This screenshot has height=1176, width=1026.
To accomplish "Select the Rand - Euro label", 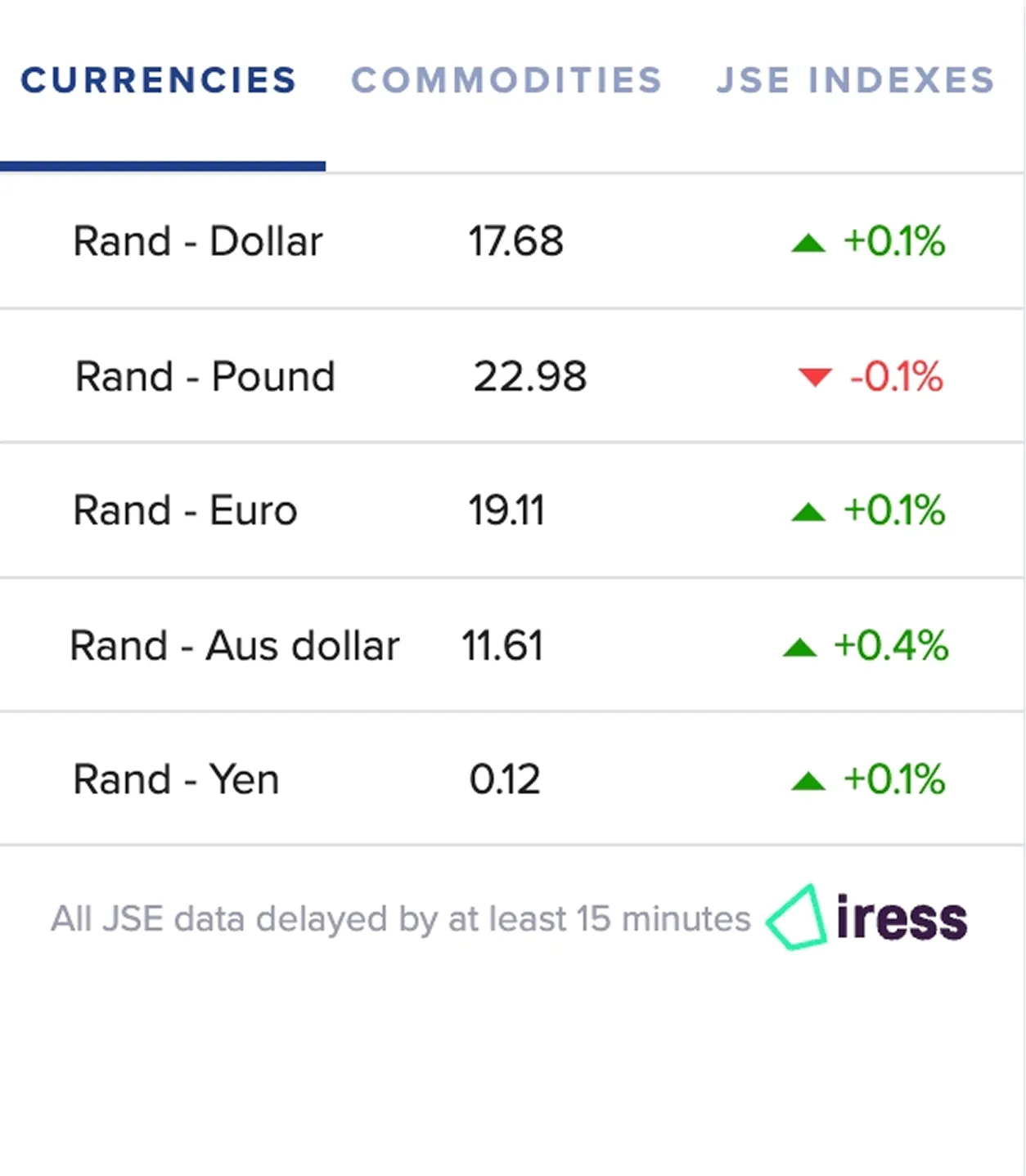I will point(185,511).
